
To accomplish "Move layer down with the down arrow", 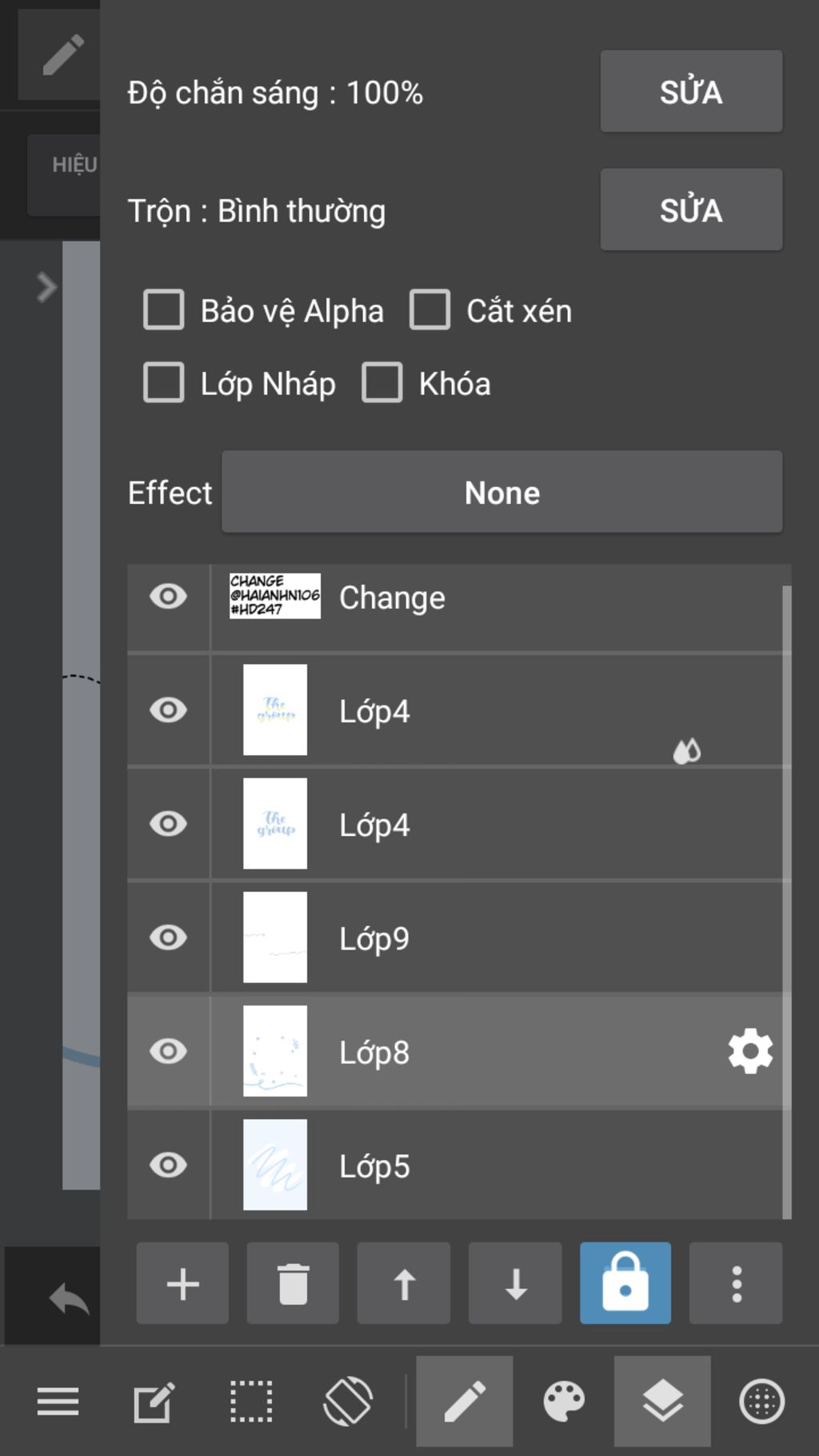I will click(515, 1283).
